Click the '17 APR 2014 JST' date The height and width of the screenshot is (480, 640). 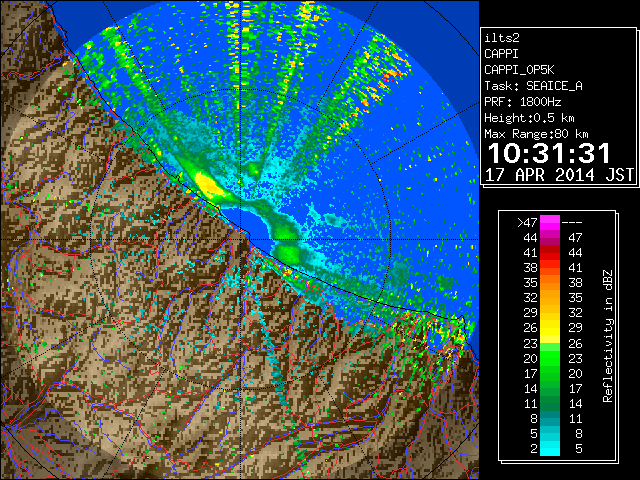pos(559,175)
